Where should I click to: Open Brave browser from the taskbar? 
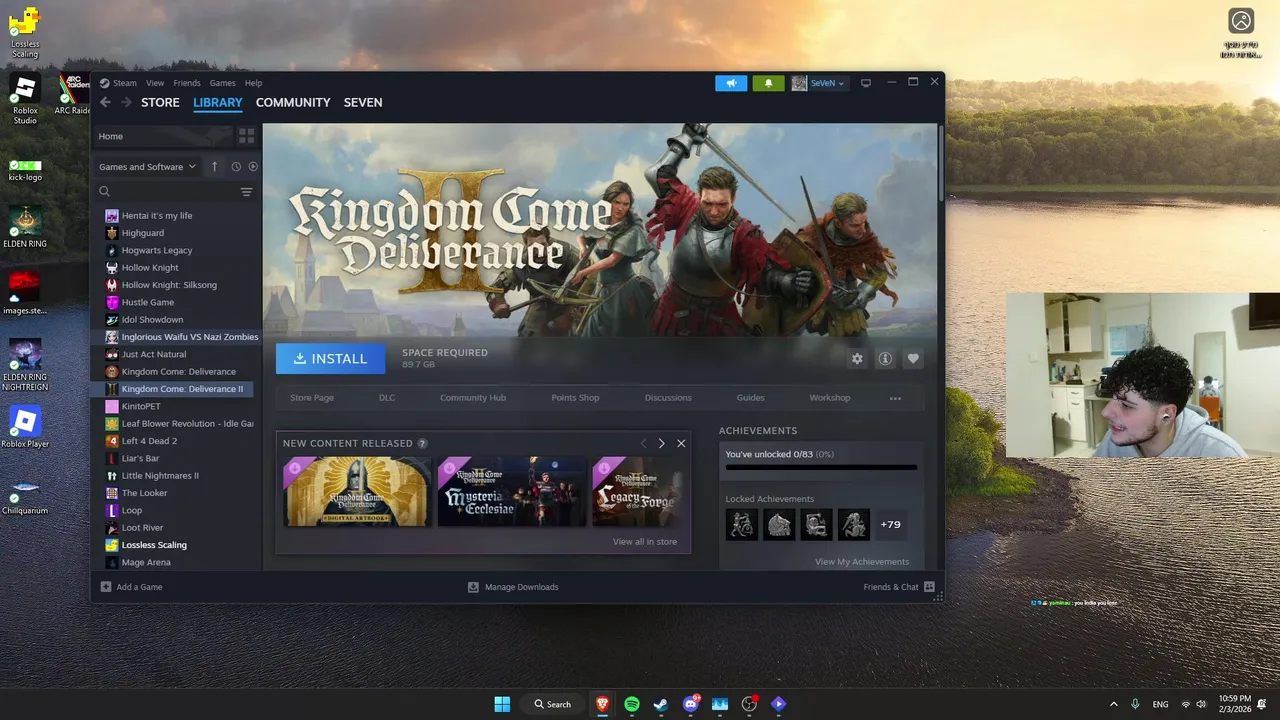602,704
